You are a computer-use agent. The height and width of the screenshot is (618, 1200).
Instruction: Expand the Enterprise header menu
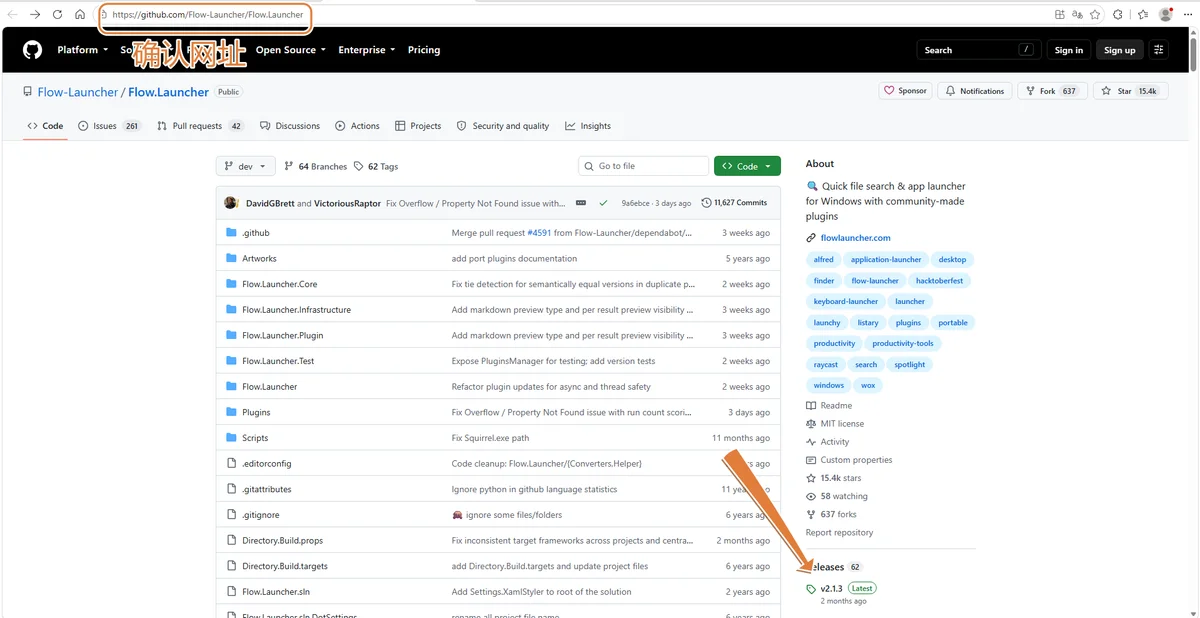click(367, 50)
